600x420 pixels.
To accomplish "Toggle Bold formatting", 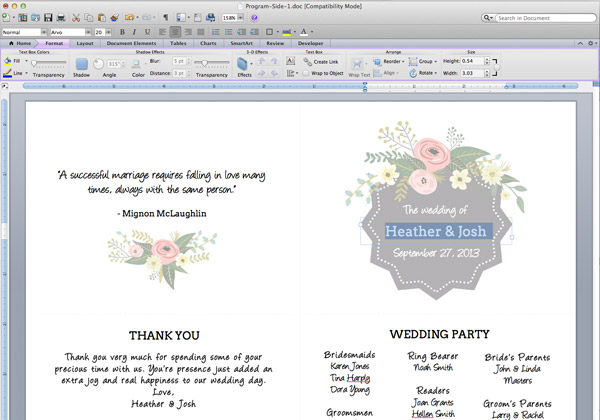I will pos(122,32).
